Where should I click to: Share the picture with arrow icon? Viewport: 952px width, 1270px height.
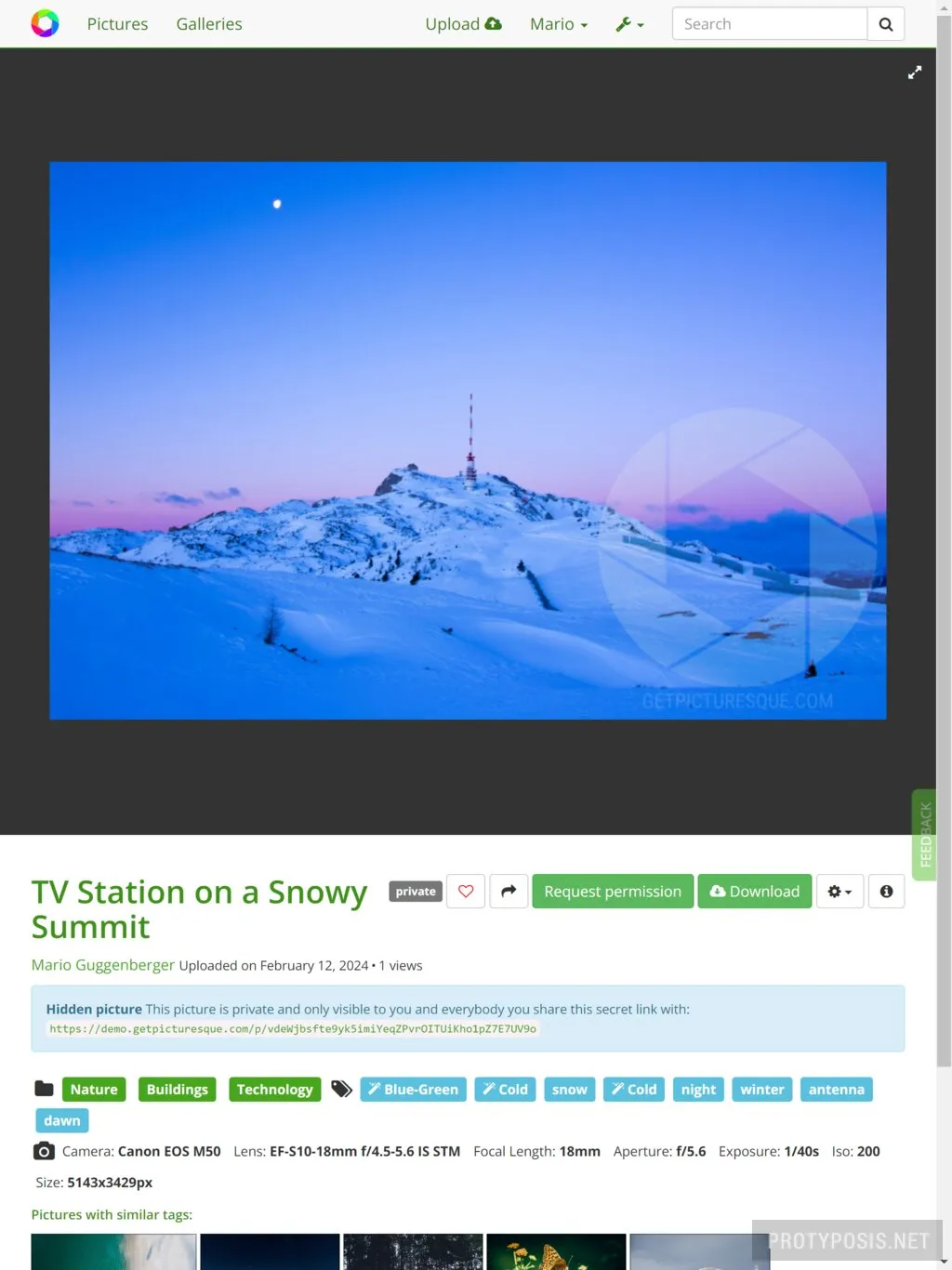509,892
